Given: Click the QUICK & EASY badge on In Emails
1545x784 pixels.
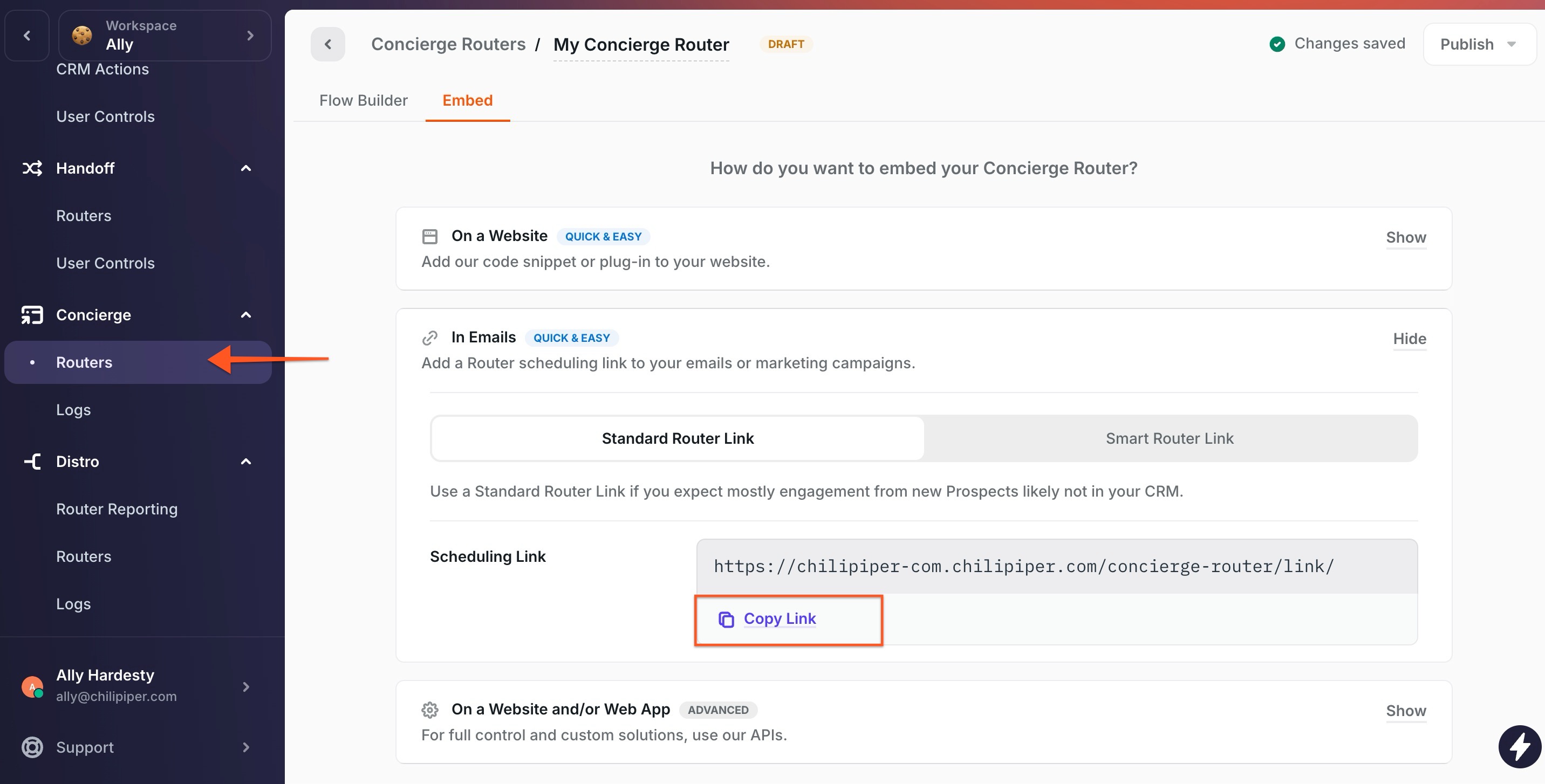Looking at the screenshot, I should click(572, 338).
